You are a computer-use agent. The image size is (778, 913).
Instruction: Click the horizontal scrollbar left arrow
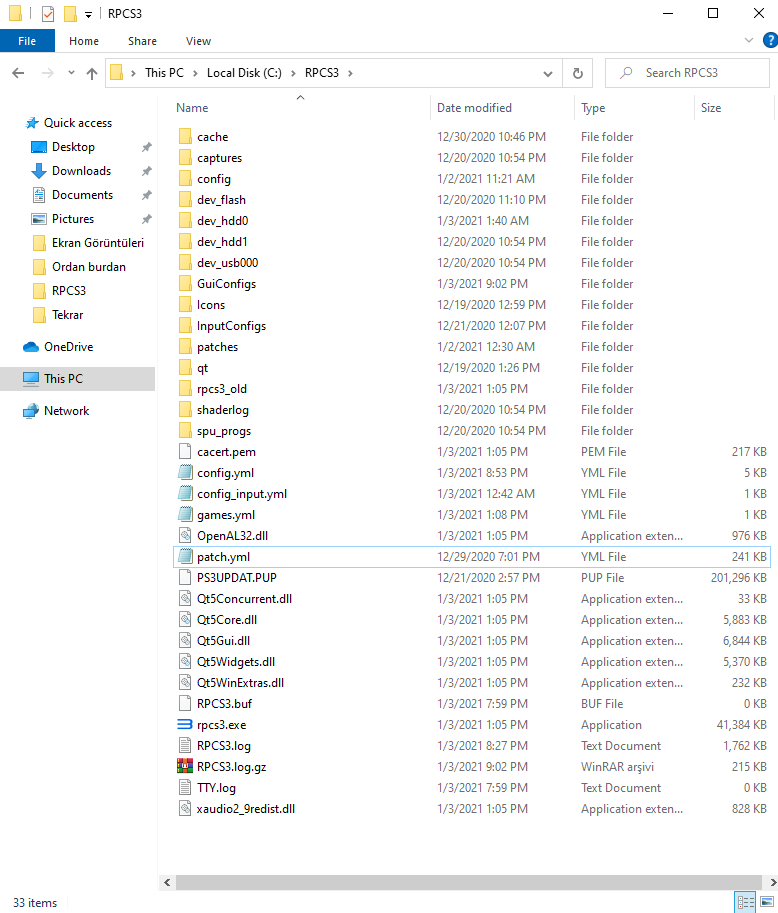coord(167,882)
